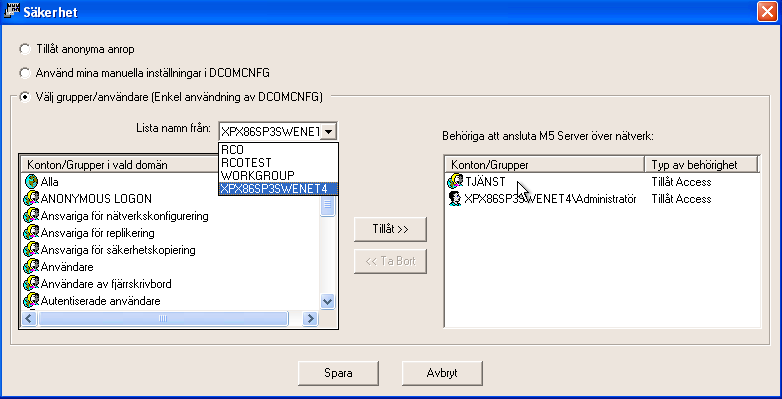Viewport: 782px width, 399px height.
Task: Click the Tillåt >> button
Action: [390, 229]
